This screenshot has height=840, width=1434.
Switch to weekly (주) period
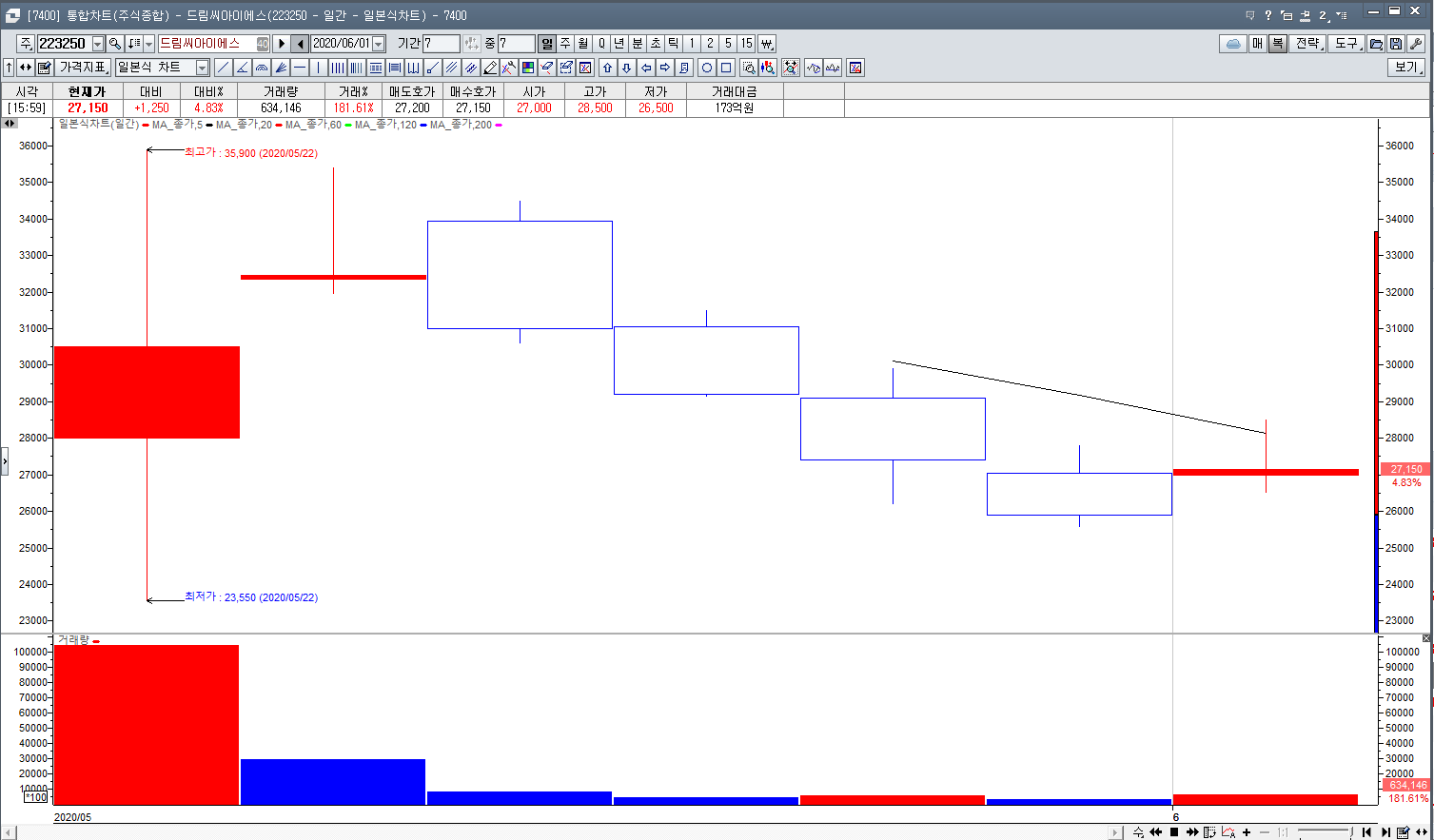pyautogui.click(x=564, y=44)
